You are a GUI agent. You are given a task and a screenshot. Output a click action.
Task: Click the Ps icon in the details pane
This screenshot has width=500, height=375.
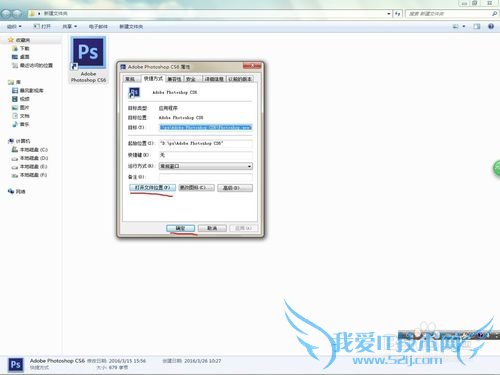[15, 365]
